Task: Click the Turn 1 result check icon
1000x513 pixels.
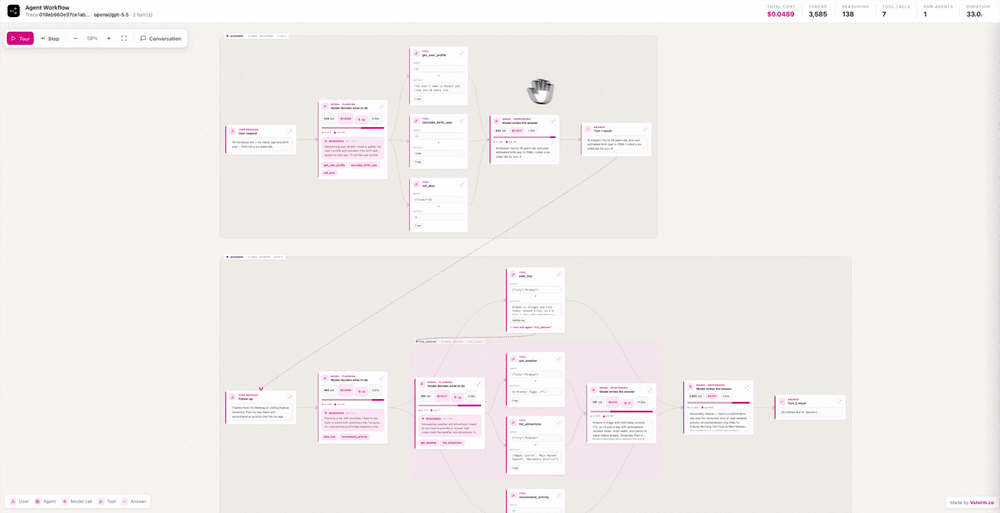Action: point(589,130)
